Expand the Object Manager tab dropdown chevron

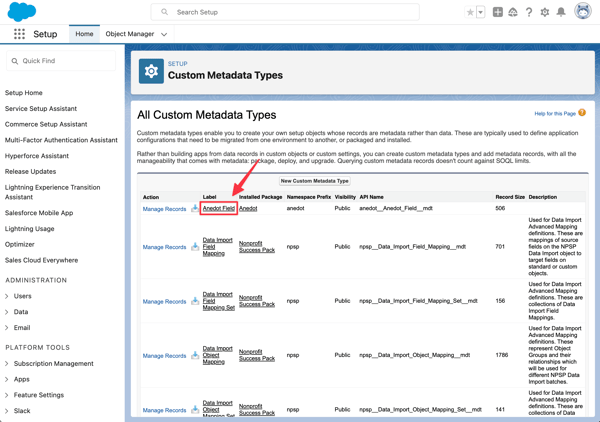point(164,34)
